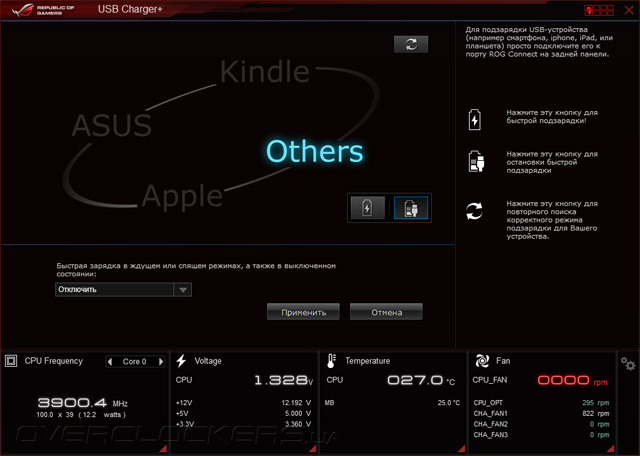This screenshot has width=640, height=456.
Task: Click the stop charging icon in help panel
Action: point(476,161)
